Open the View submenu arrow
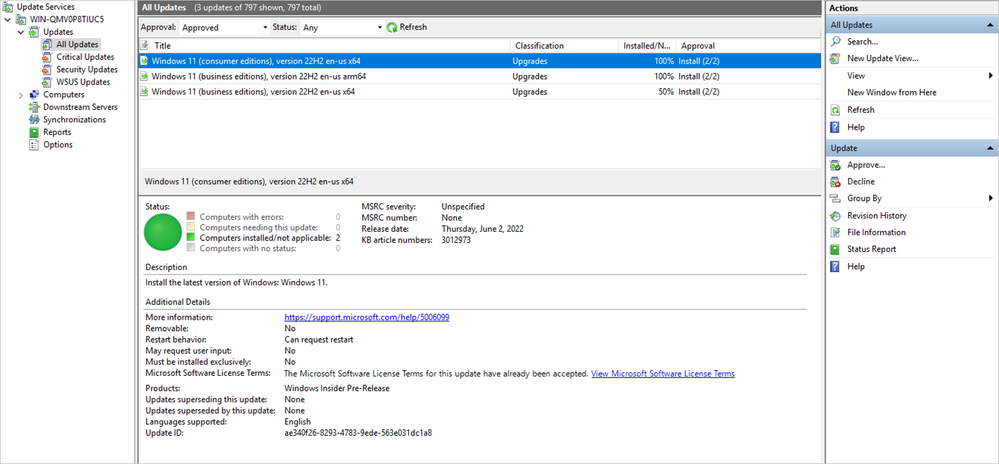The width and height of the screenshot is (999, 464). pyautogui.click(x=991, y=76)
